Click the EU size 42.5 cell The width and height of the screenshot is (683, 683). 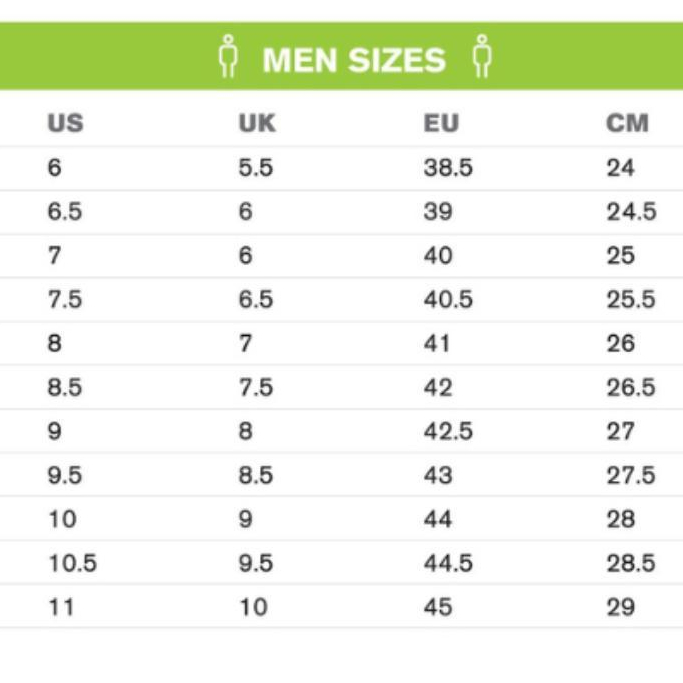tap(447, 432)
